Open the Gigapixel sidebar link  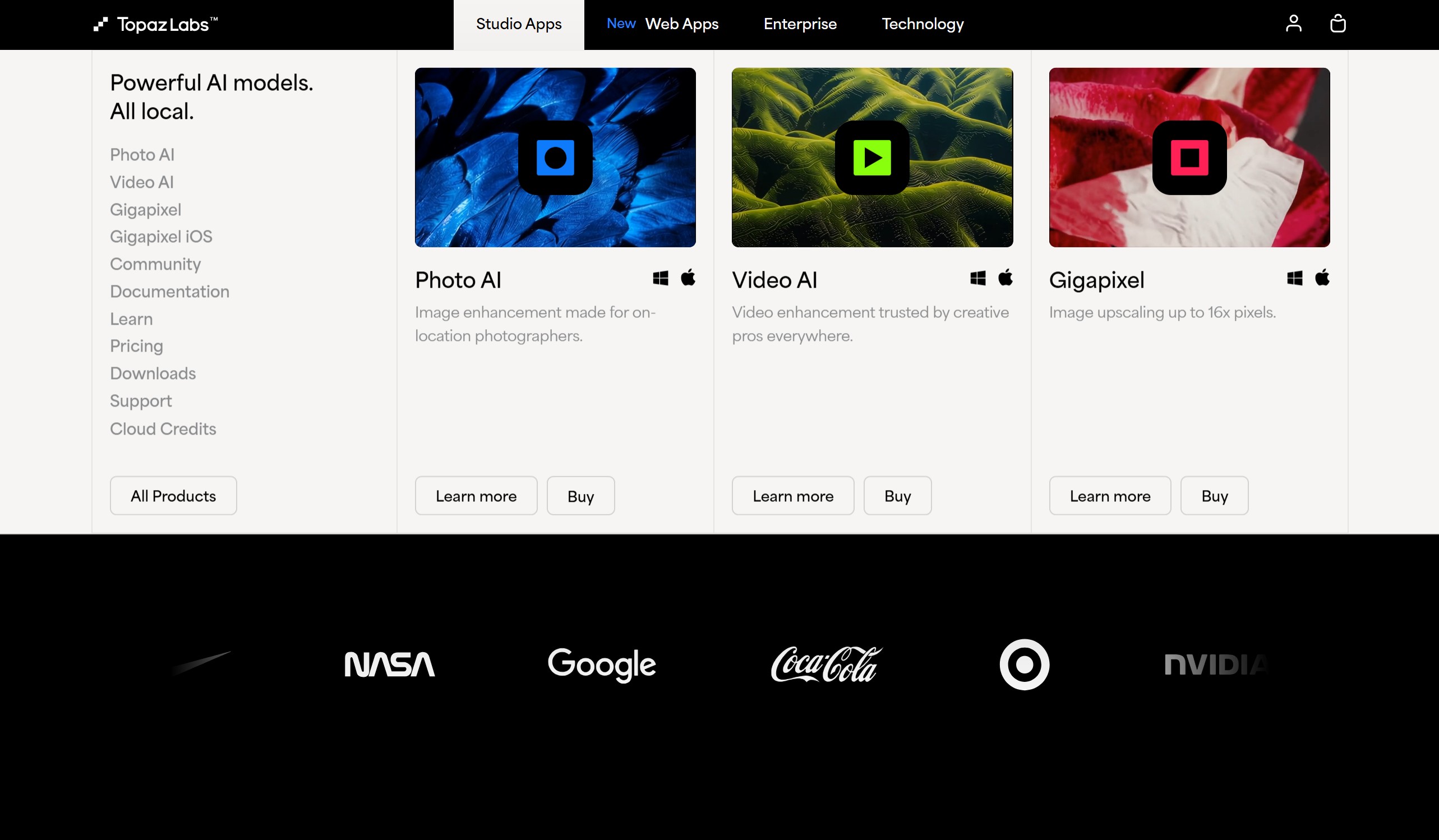click(146, 210)
